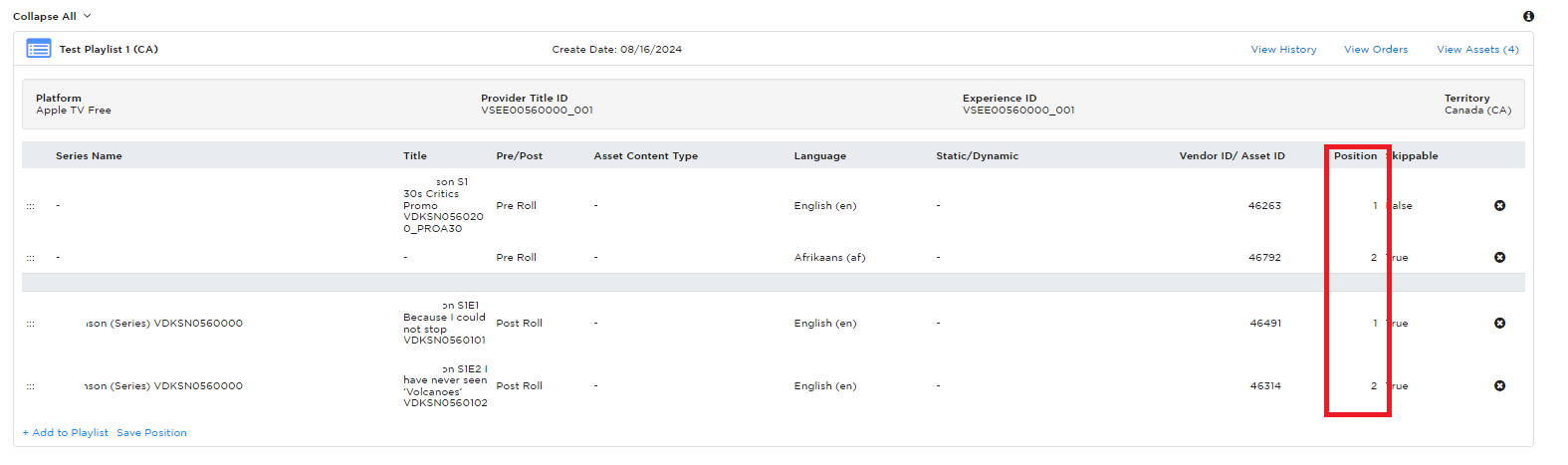The height and width of the screenshot is (465, 1568).
Task: Click English (en) cell in row 46263
Action: point(825,206)
